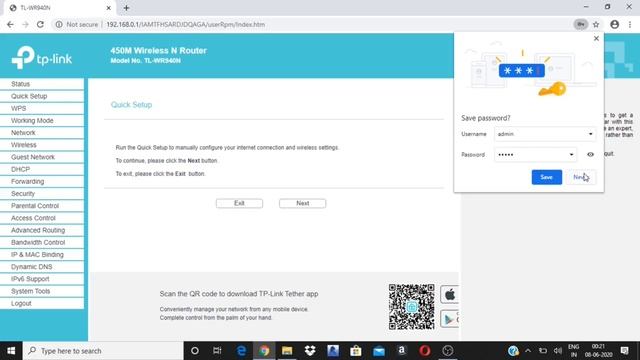Click Never in password popup
This screenshot has width=640, height=360.
(x=580, y=177)
